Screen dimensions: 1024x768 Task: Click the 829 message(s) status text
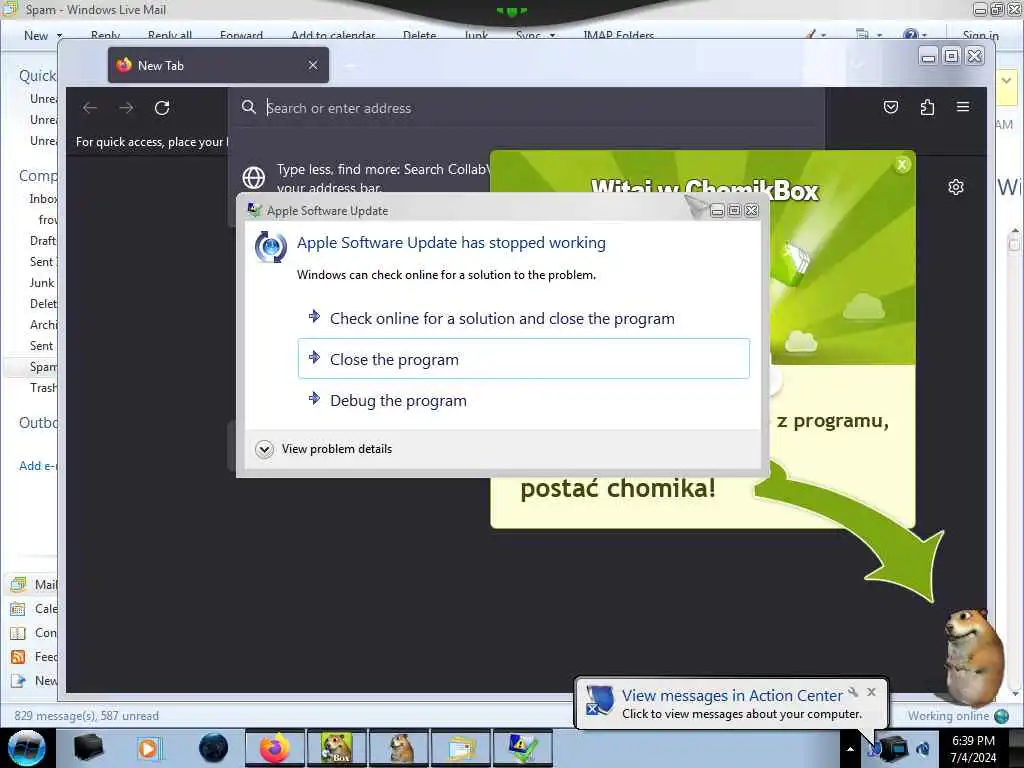click(86, 716)
